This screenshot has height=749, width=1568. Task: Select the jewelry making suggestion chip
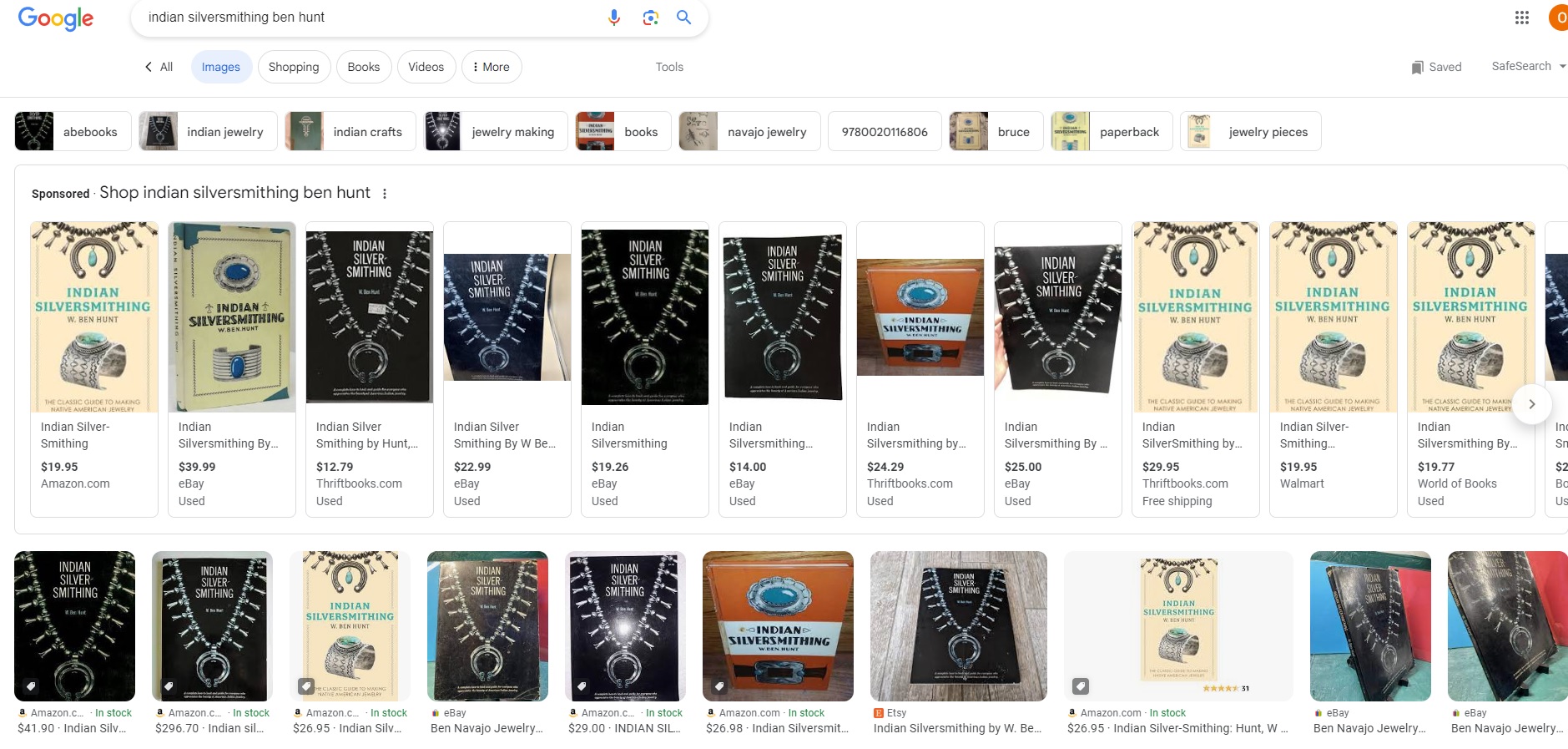point(496,131)
